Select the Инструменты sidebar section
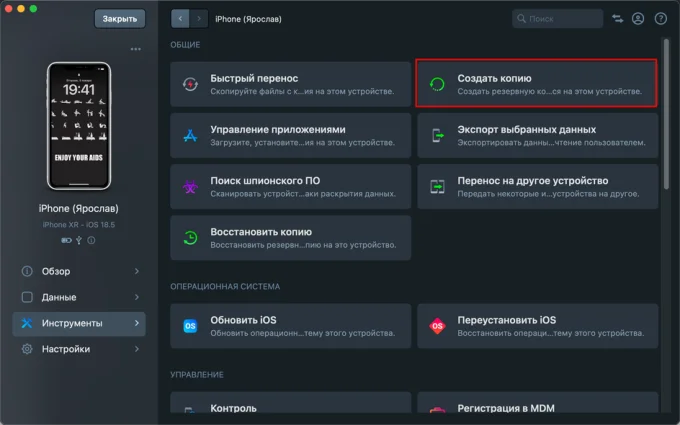Viewport: 680px width, 425px height. tap(79, 323)
